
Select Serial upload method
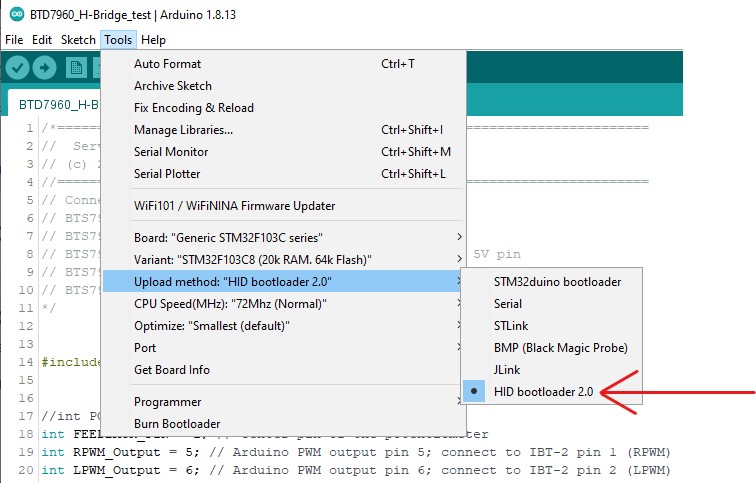pyautogui.click(x=552, y=304)
